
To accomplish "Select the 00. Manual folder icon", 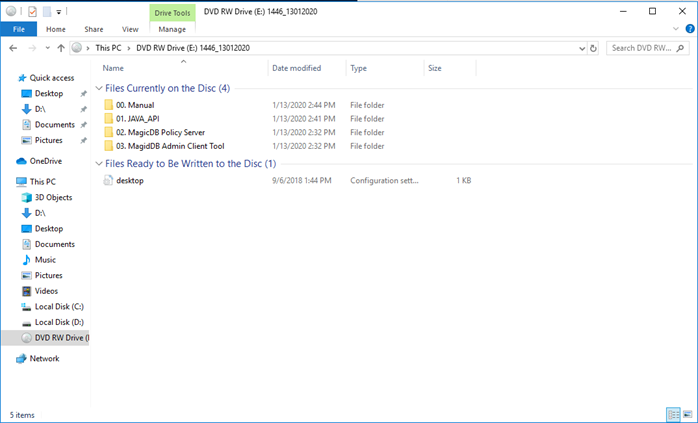I will [x=109, y=105].
